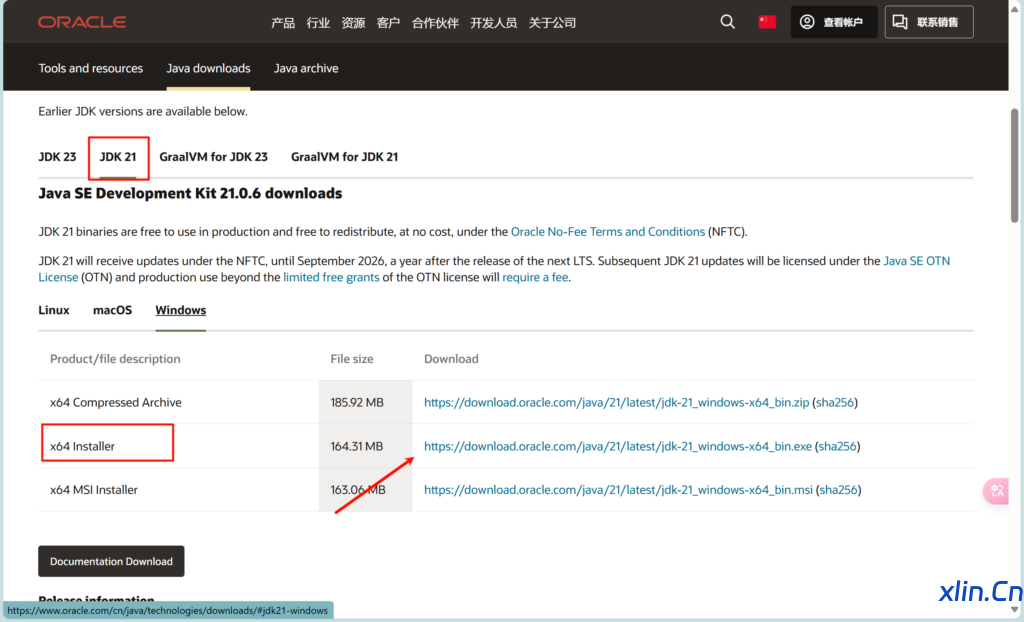
Task: Click the File size column header
Action: pos(352,359)
